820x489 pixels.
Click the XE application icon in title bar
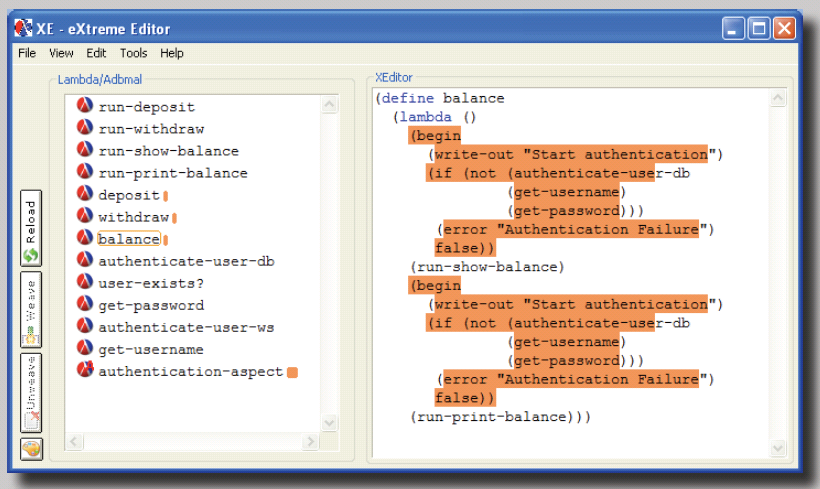click(x=23, y=28)
